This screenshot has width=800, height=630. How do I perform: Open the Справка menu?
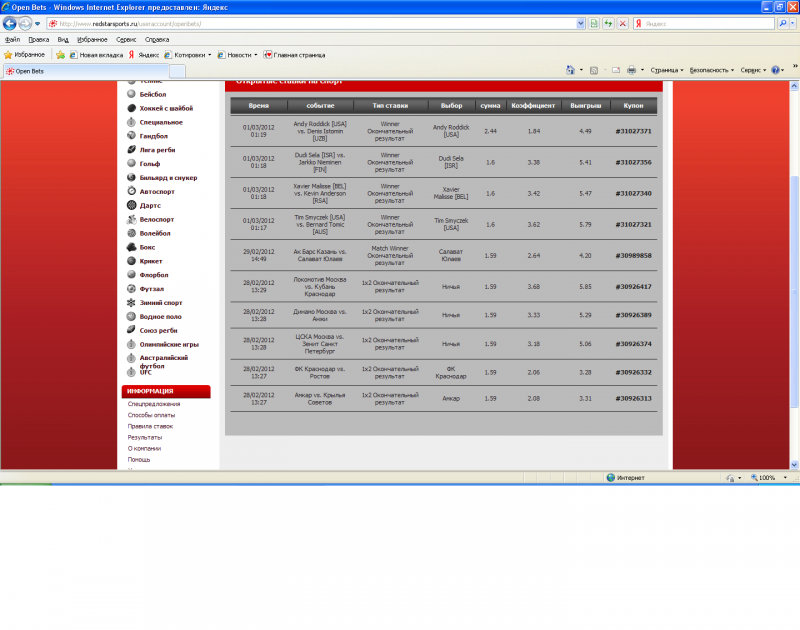tap(157, 39)
